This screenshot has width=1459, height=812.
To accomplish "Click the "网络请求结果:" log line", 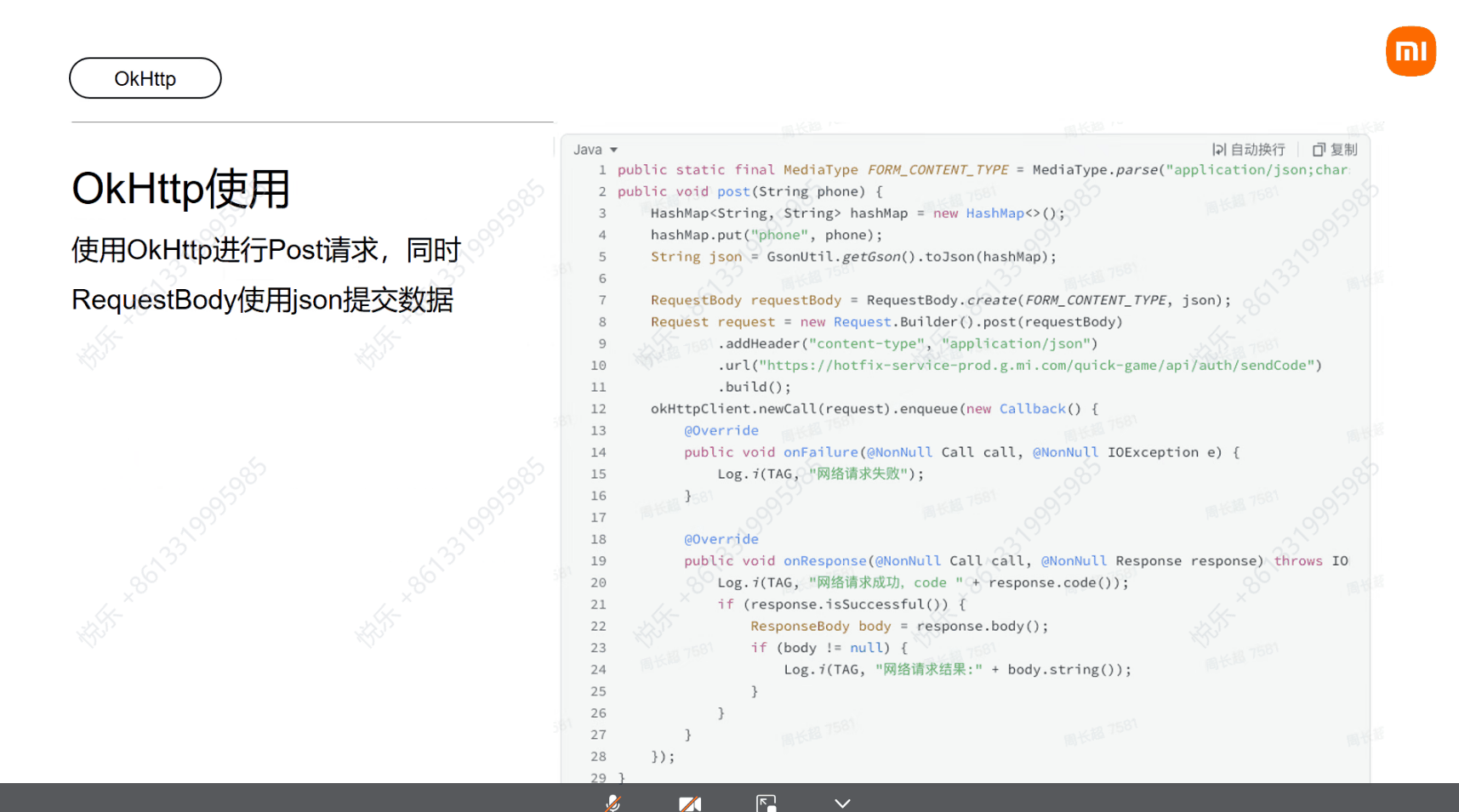I will [958, 670].
